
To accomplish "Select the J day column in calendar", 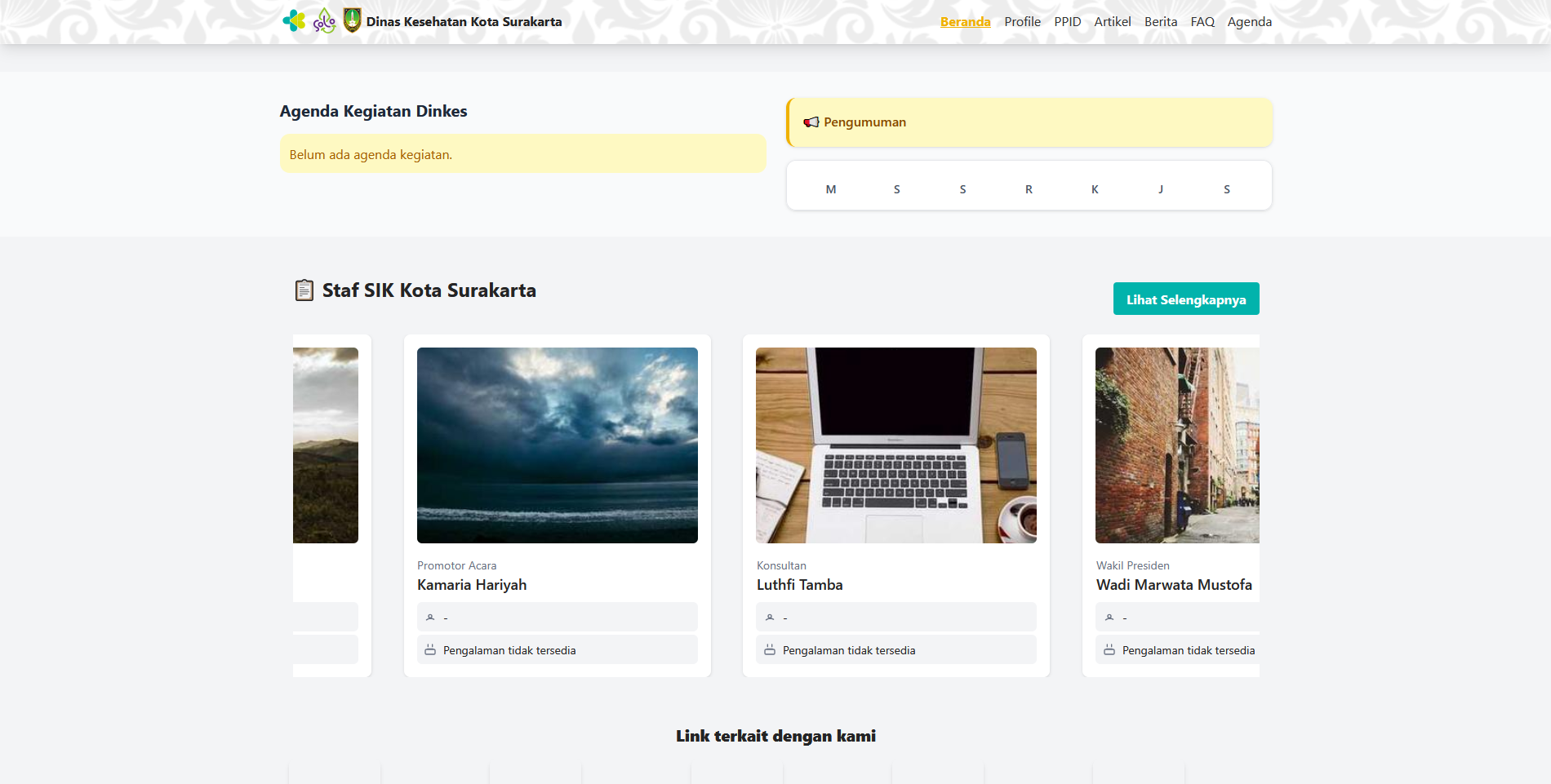I will point(1161,189).
